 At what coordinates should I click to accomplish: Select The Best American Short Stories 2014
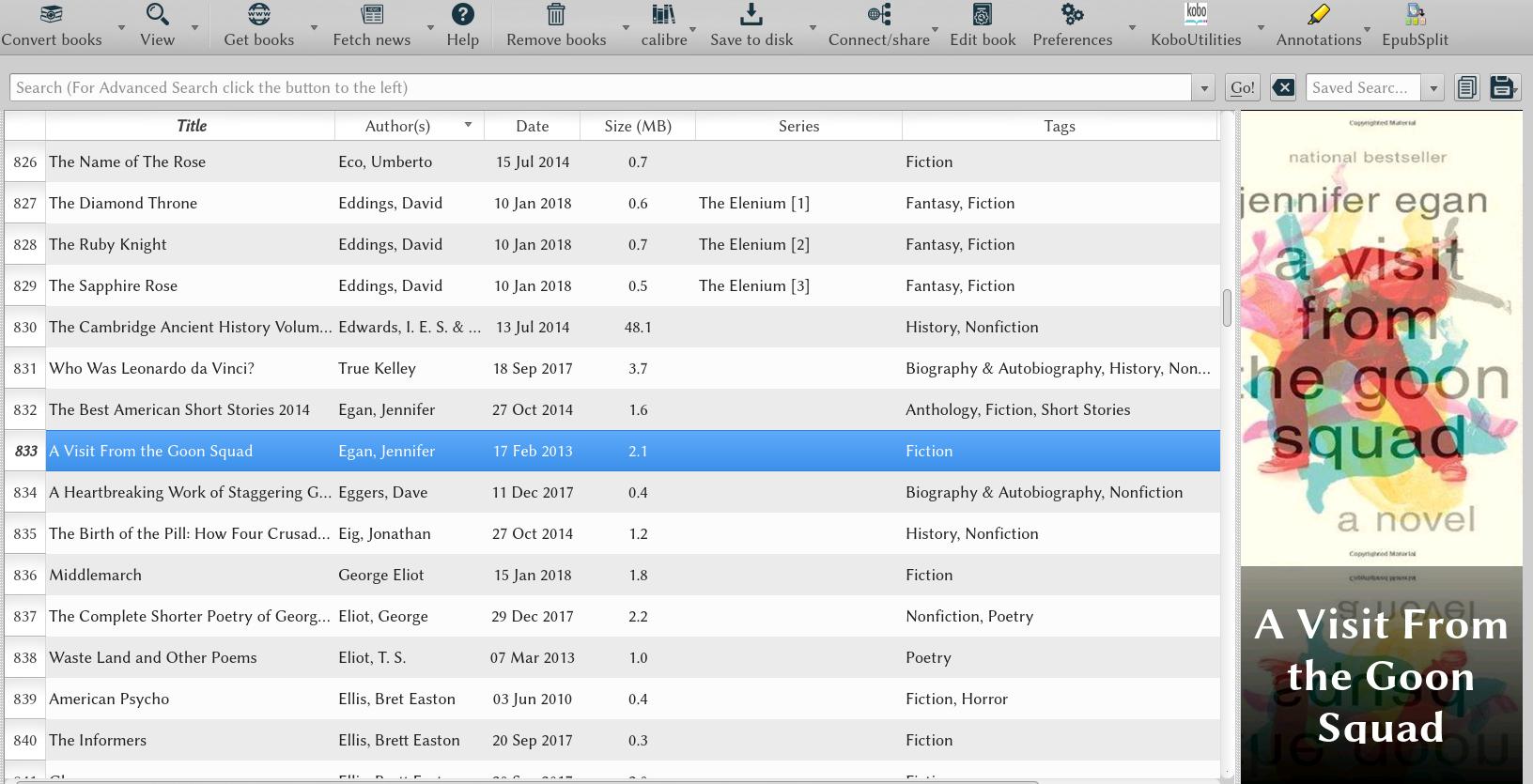179,409
